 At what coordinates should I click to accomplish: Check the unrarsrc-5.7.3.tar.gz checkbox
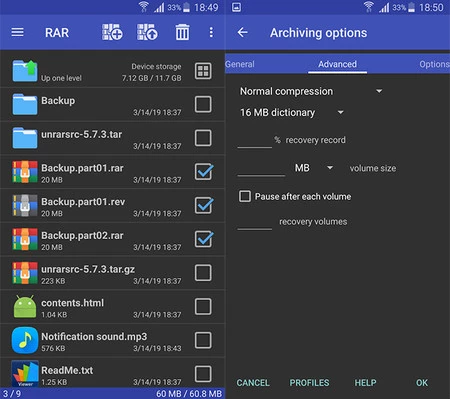click(203, 273)
